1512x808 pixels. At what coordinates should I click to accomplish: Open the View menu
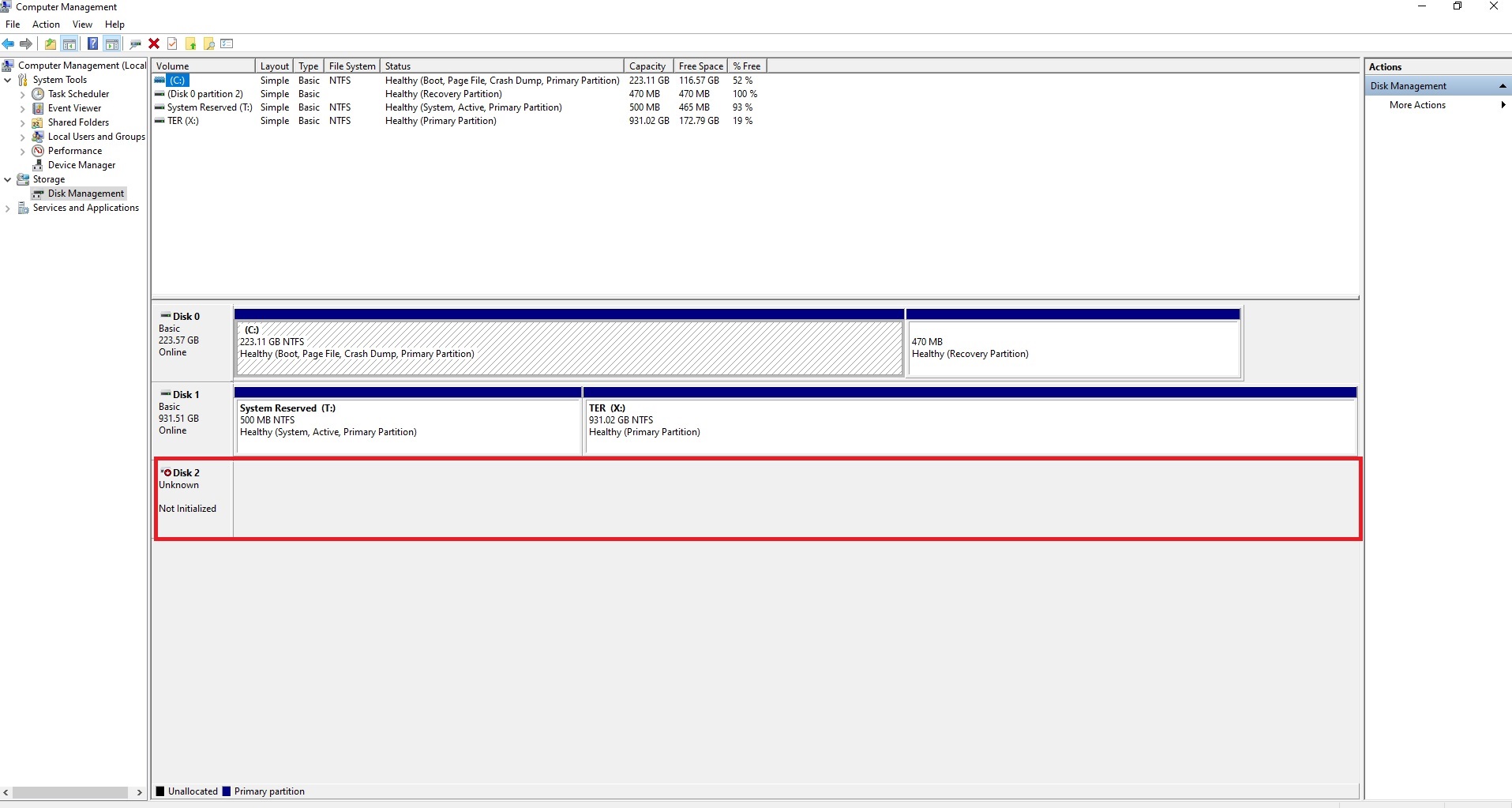pos(82,24)
